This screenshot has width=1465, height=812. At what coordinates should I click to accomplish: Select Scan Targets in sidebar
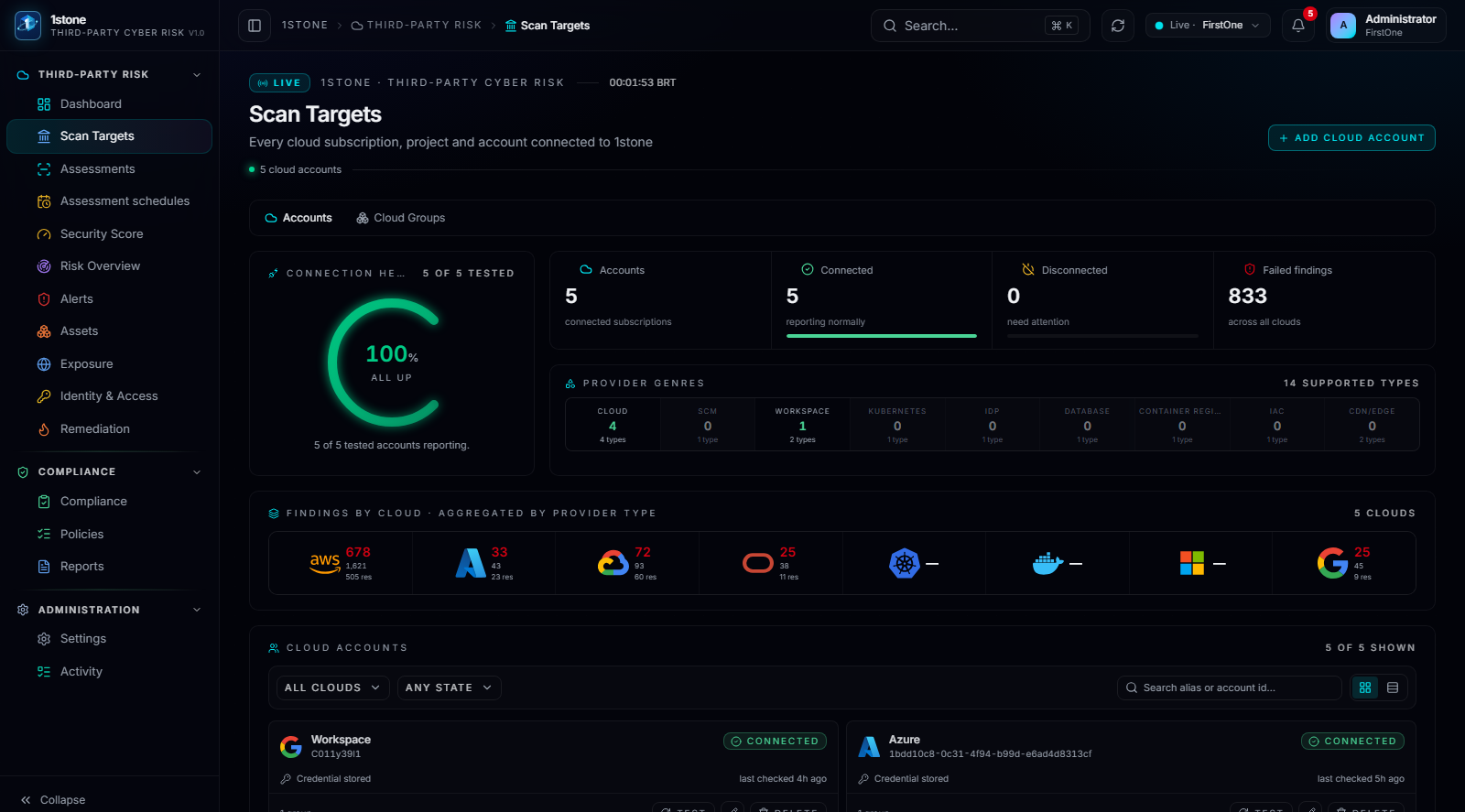tap(109, 136)
